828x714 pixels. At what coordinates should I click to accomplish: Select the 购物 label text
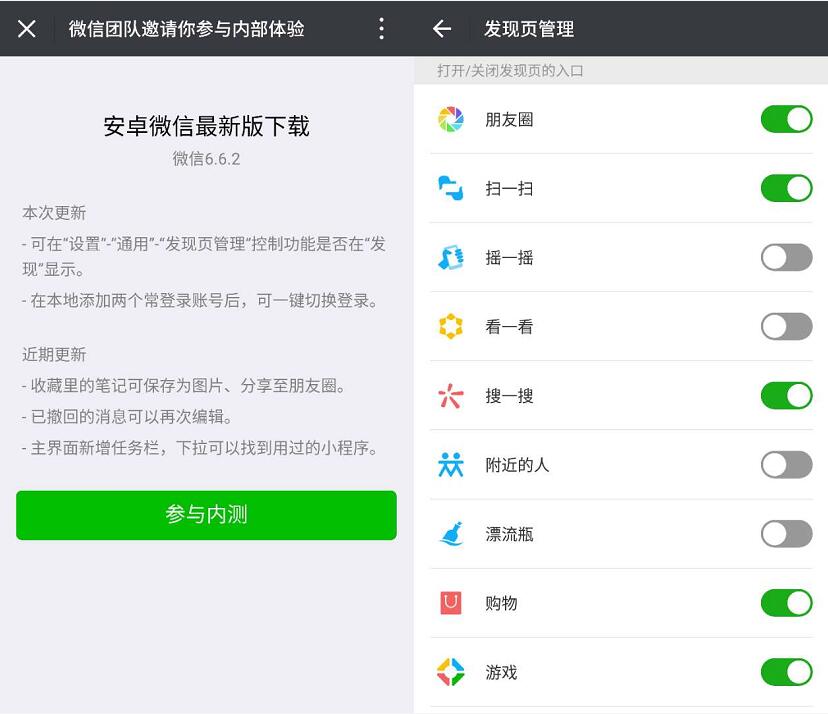click(501, 603)
